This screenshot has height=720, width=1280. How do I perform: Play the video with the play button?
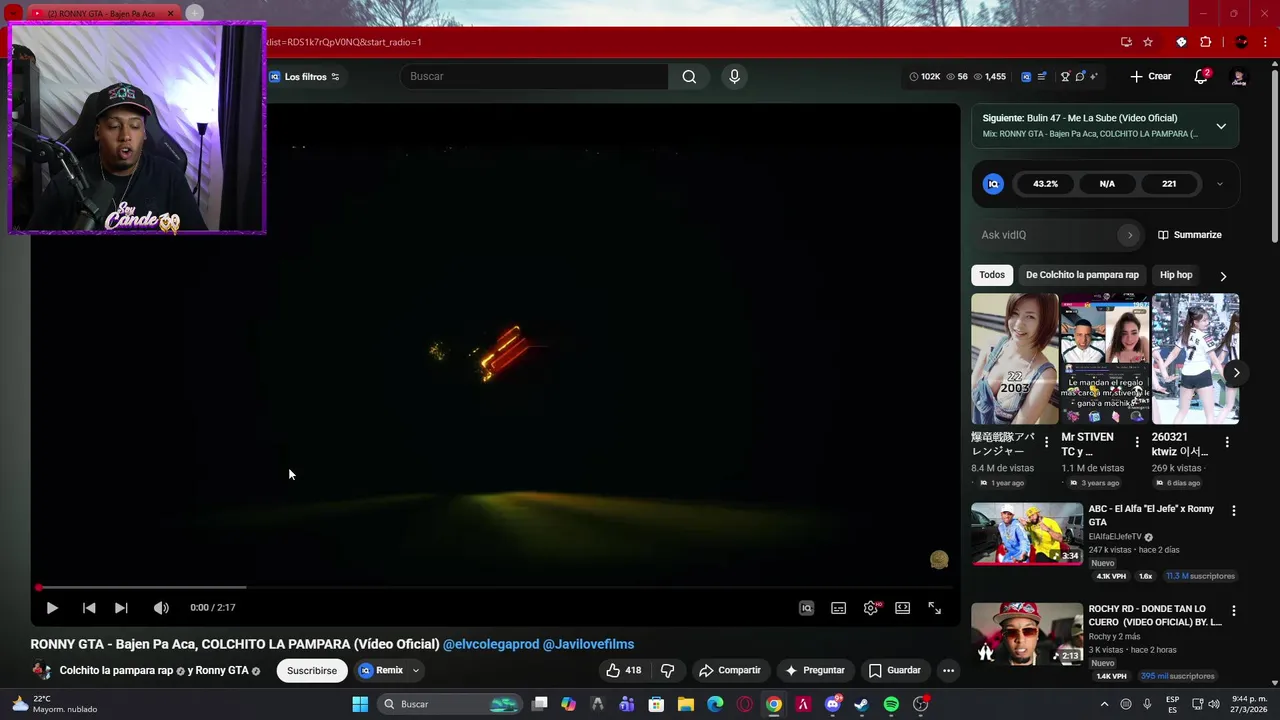52,608
